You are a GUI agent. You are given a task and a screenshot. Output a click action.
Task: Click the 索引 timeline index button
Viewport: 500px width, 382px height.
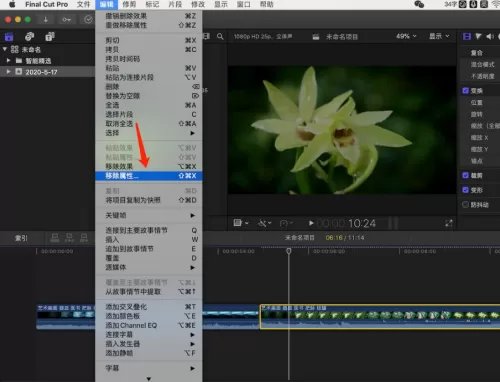[21, 238]
